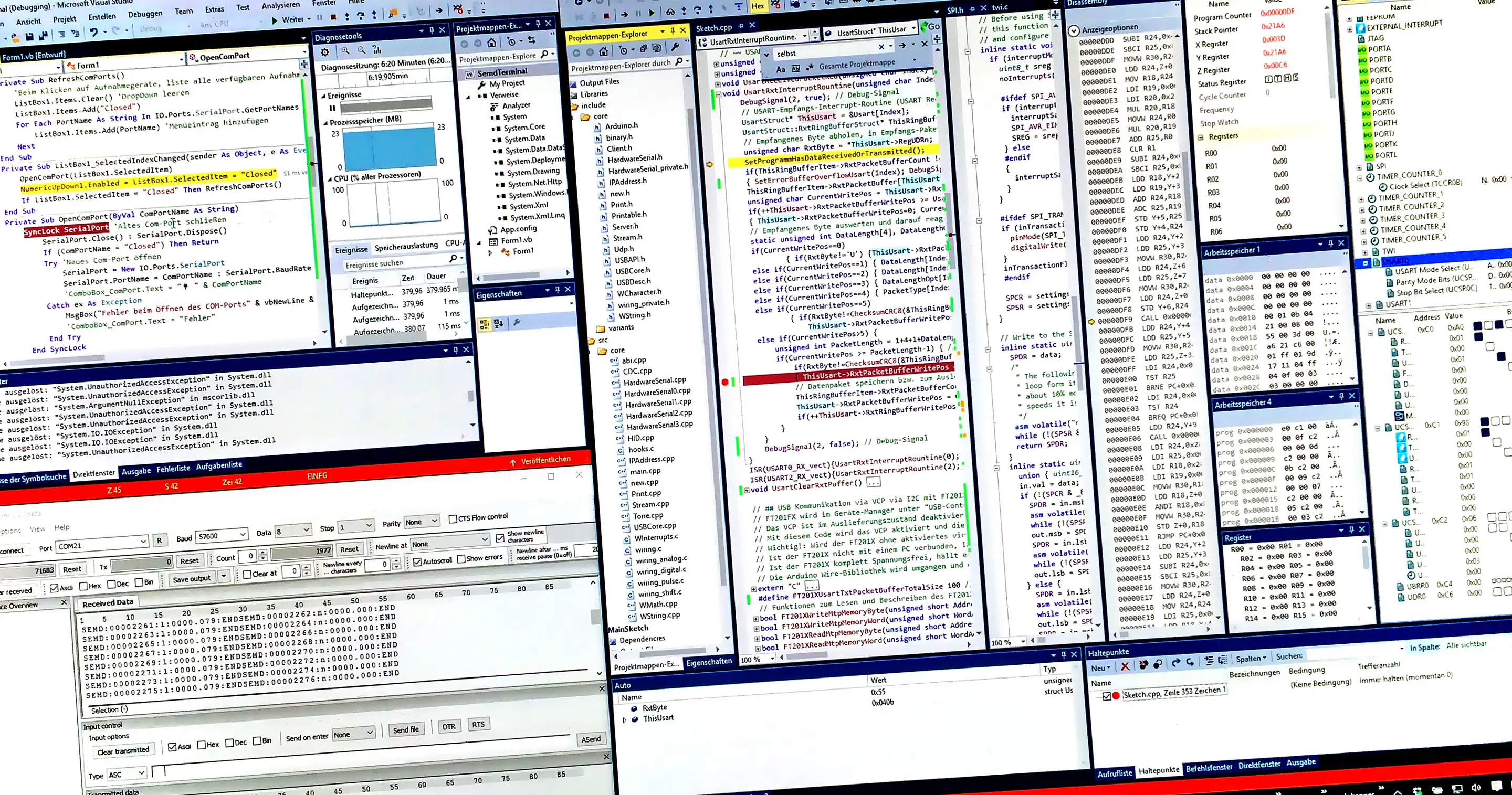
Task: Enable the CTS Flow control checkbox
Action: pos(453,518)
